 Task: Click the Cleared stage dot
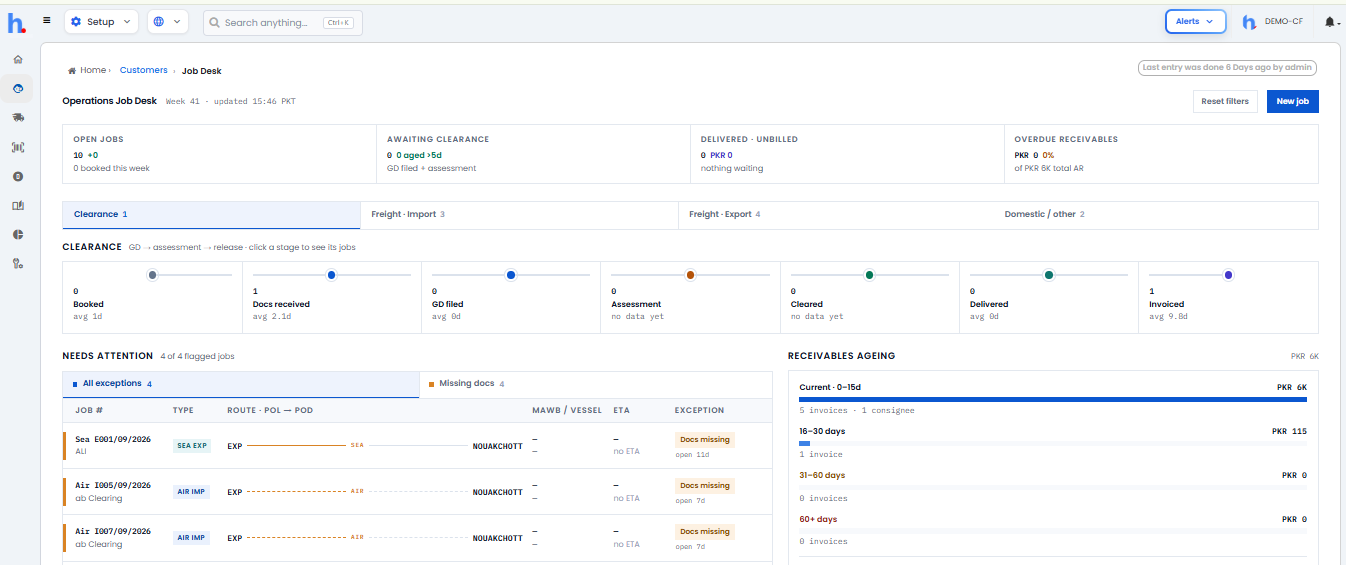pos(870,275)
